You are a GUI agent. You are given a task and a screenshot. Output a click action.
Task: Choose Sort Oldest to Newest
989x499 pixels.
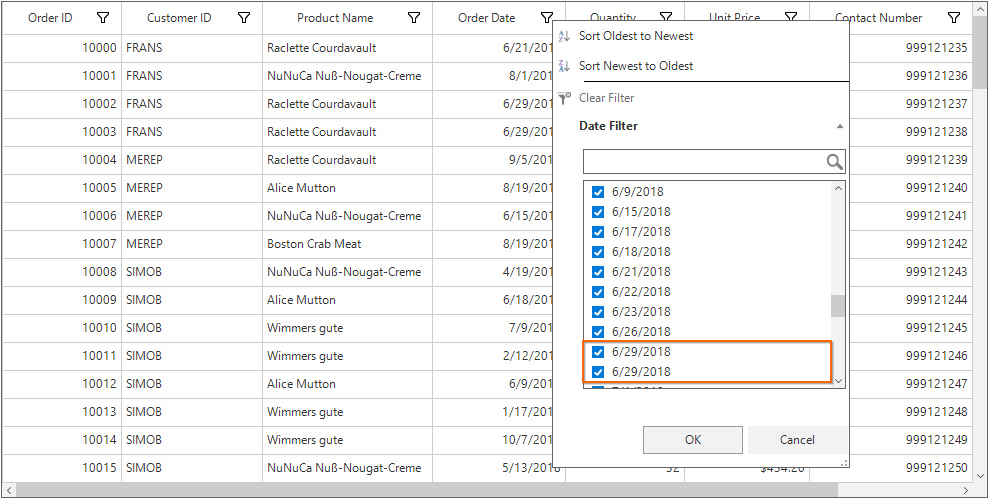click(x=636, y=36)
